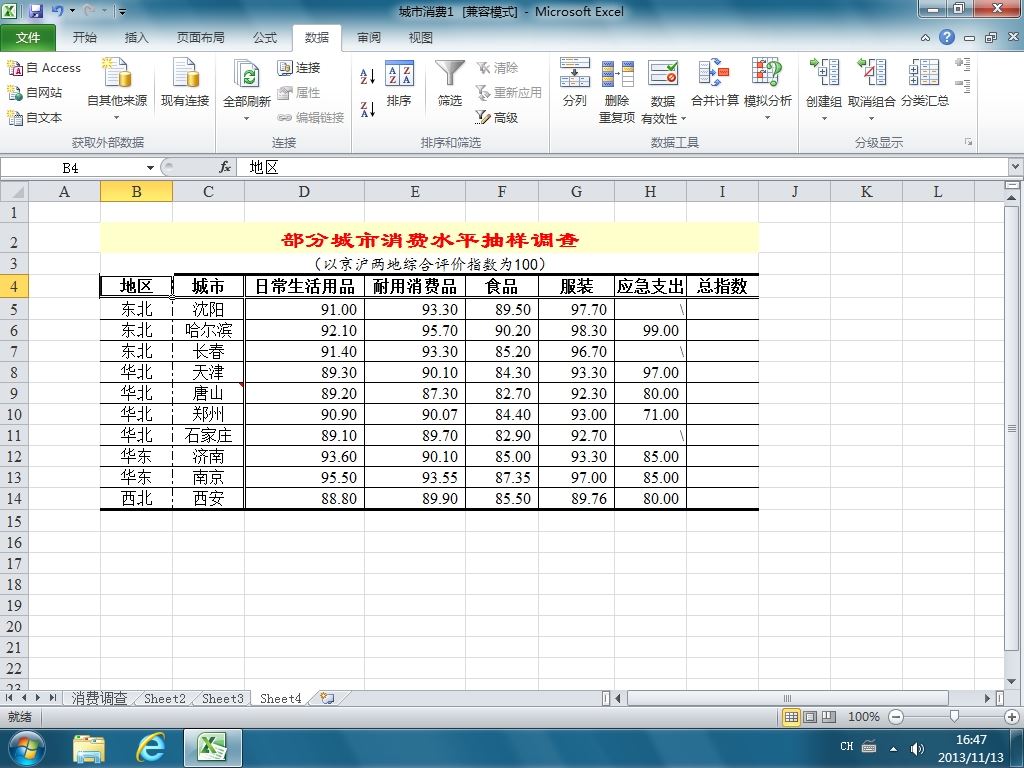
Task: Open the Sheet3 tab
Action: pyautogui.click(x=223, y=698)
